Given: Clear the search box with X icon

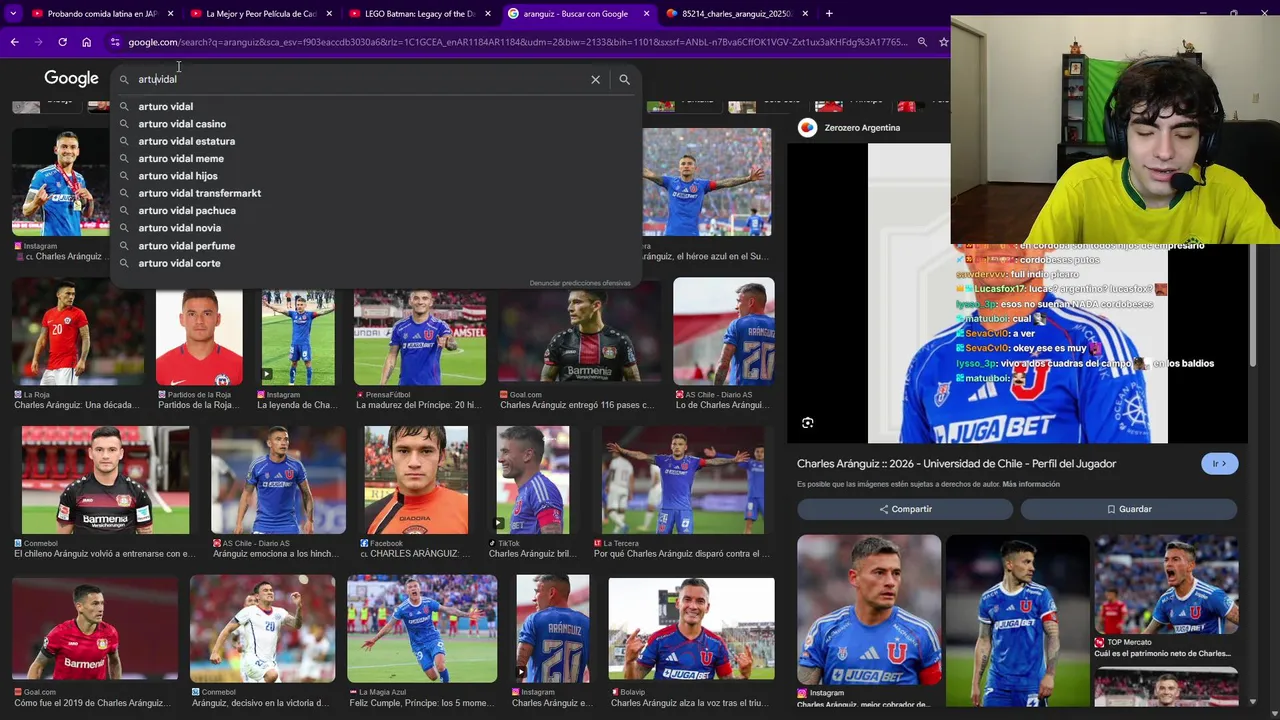Looking at the screenshot, I should pos(595,79).
